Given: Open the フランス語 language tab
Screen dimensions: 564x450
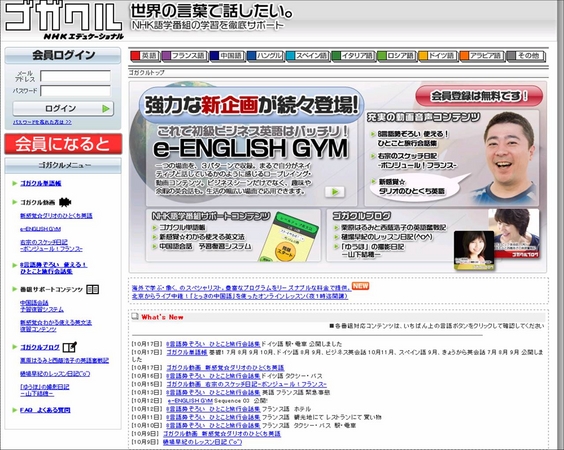Looking at the screenshot, I should point(184,56).
